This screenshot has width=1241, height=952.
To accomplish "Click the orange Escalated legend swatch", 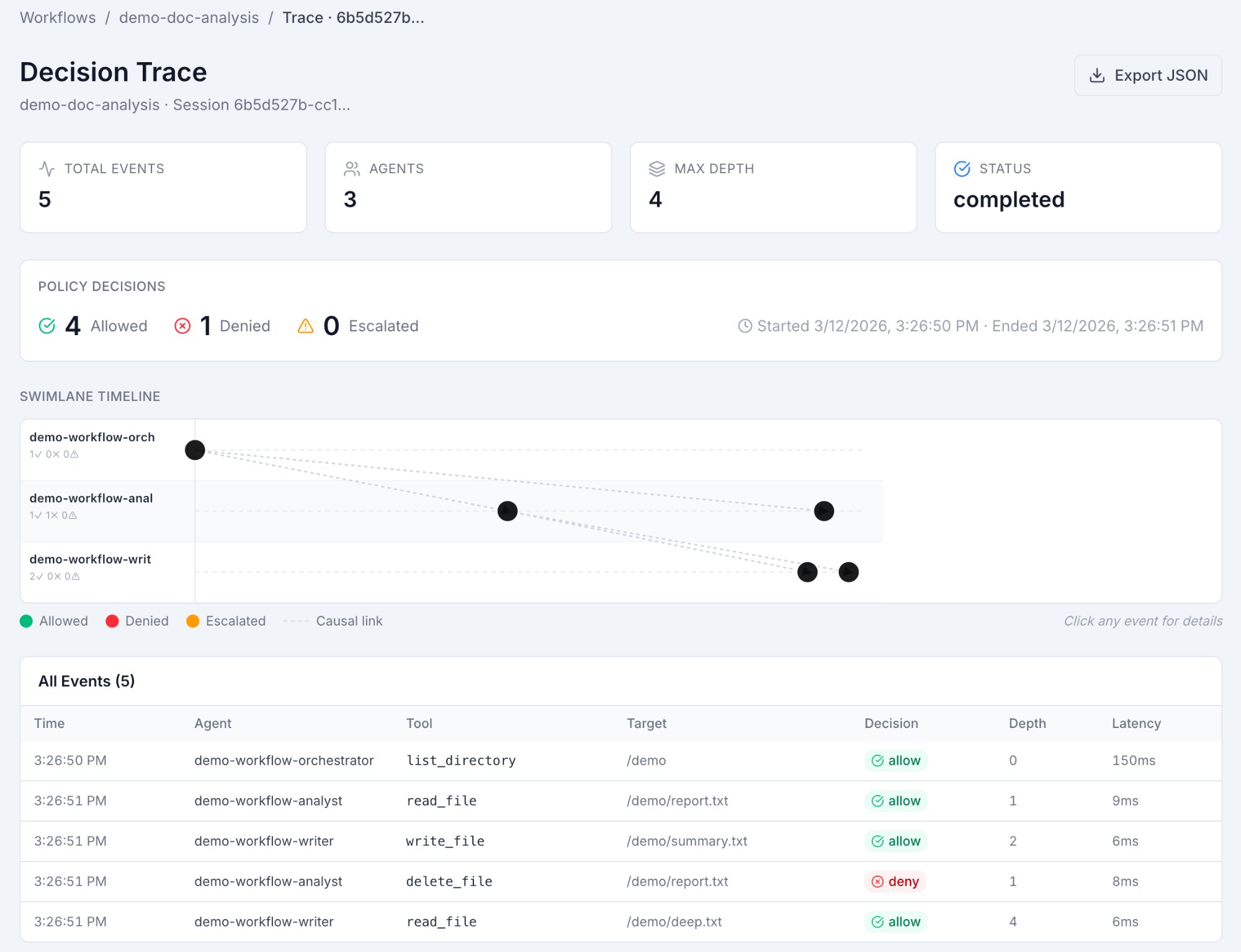I will coord(193,621).
